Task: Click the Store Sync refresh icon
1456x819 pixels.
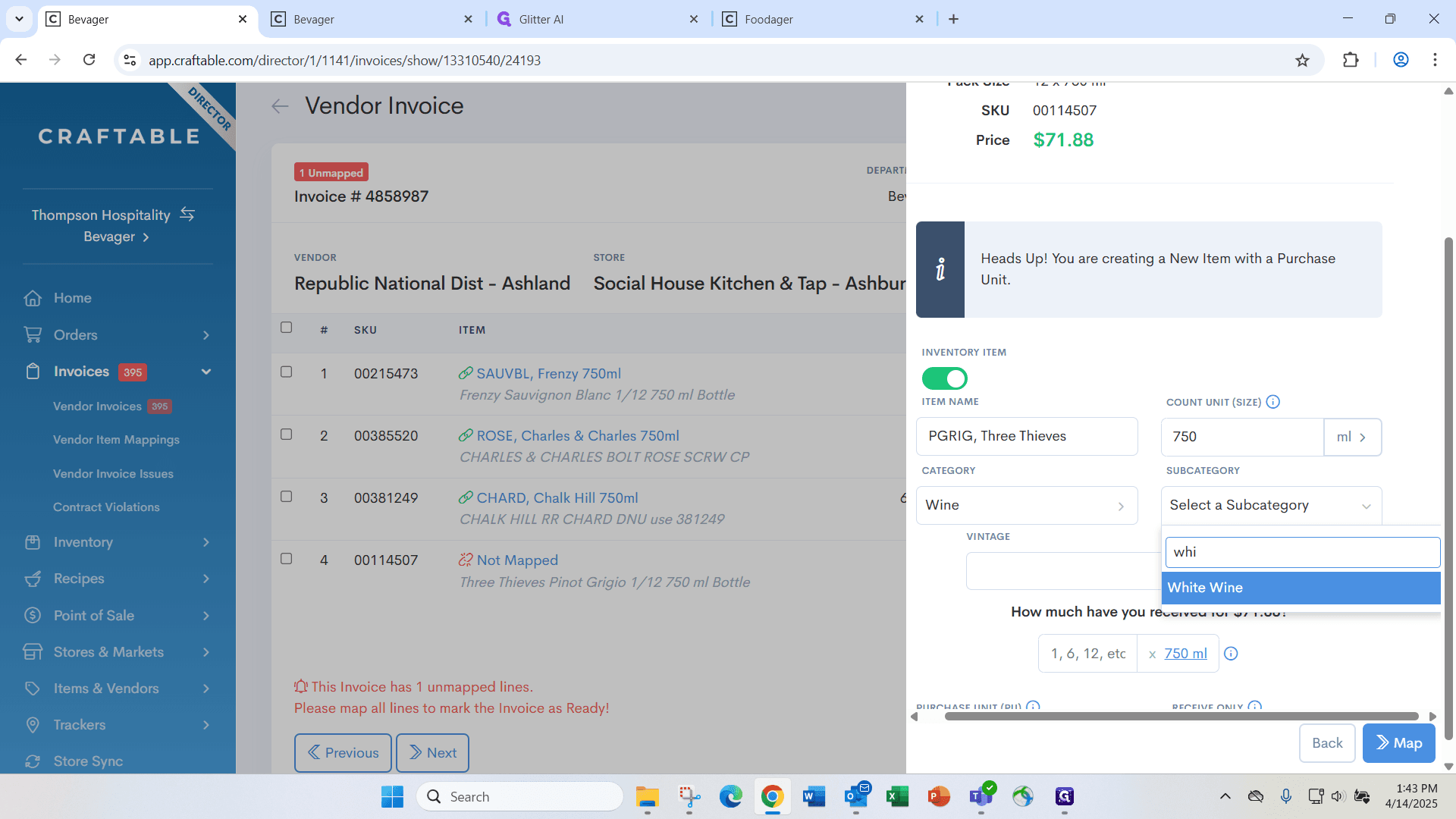Action: (x=33, y=761)
